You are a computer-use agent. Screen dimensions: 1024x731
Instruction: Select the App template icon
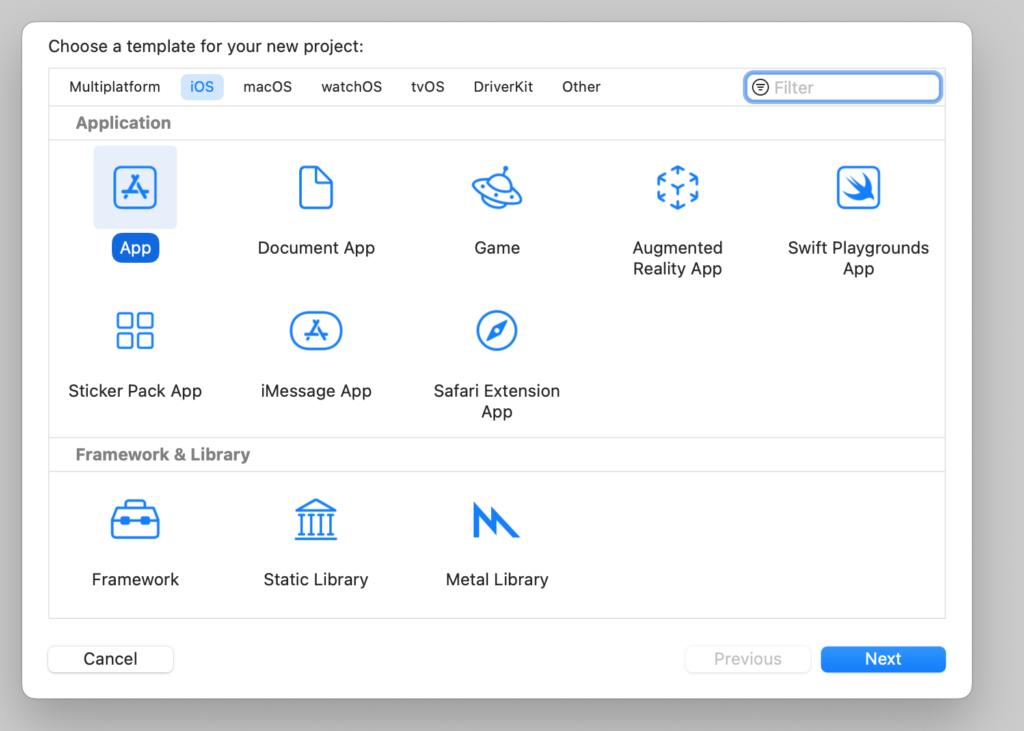(135, 187)
